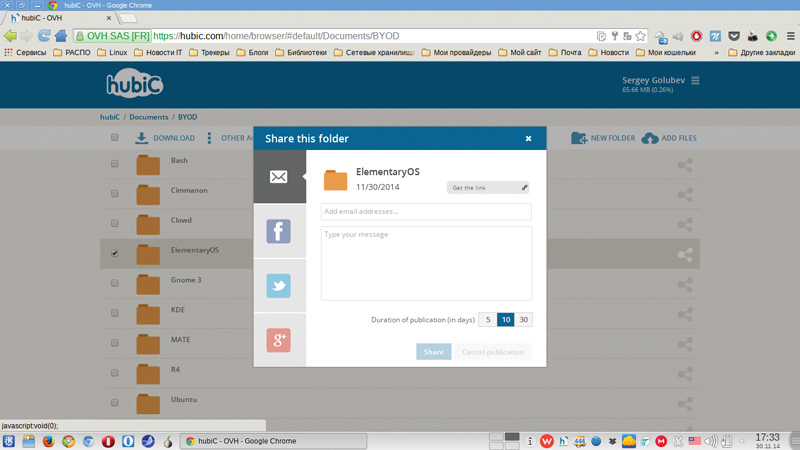Screen dimensions: 800x450
Task: Click share icon for KDE folder
Action: click(x=685, y=314)
